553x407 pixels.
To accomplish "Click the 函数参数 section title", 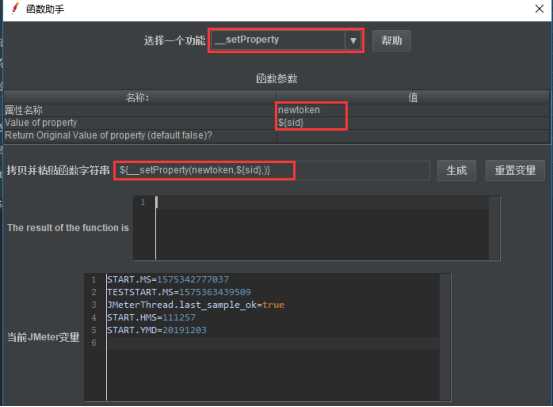I will [276, 78].
